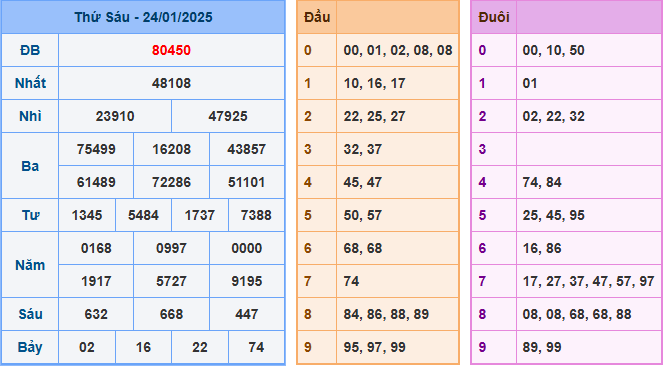
Task: Select the Sáu prize label
Action: [30, 314]
